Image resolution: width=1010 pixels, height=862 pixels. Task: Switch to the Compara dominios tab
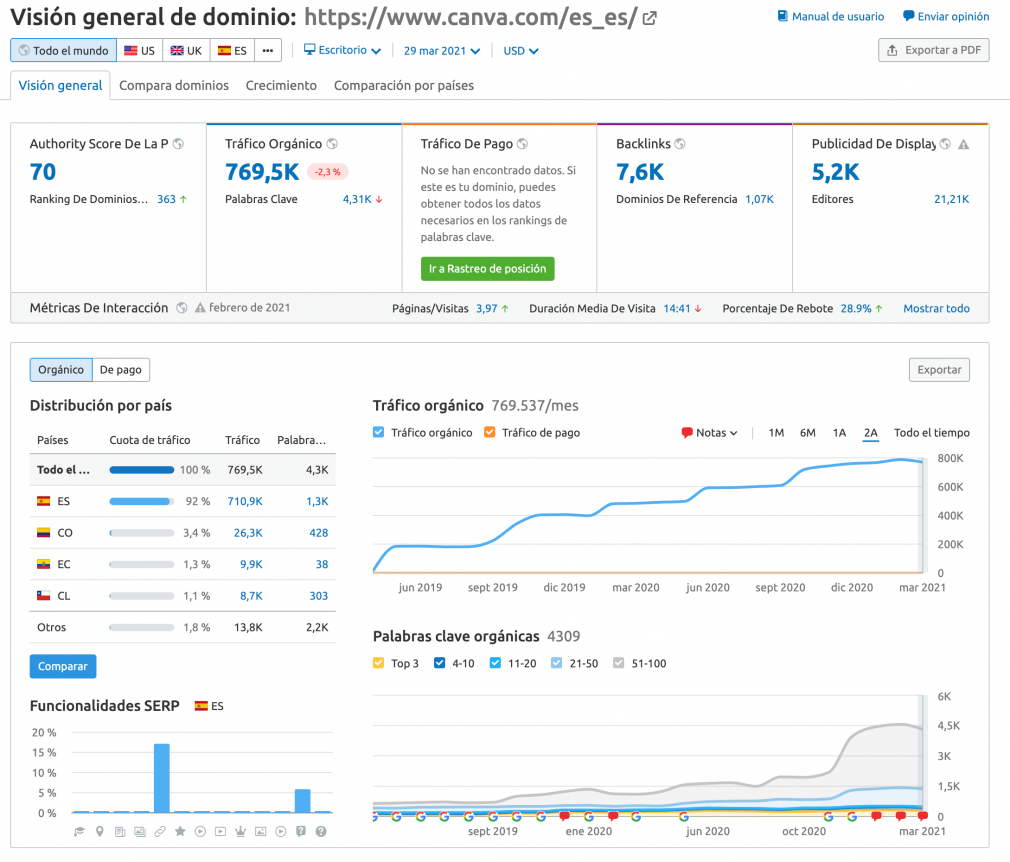[x=174, y=86]
